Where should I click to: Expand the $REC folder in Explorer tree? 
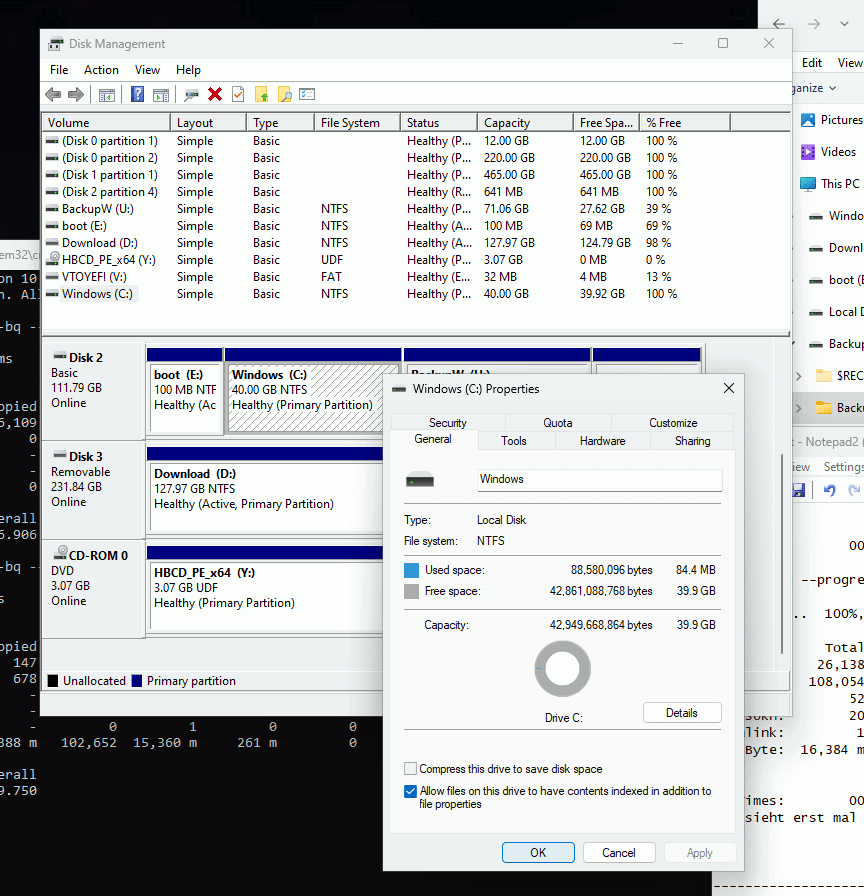799,376
